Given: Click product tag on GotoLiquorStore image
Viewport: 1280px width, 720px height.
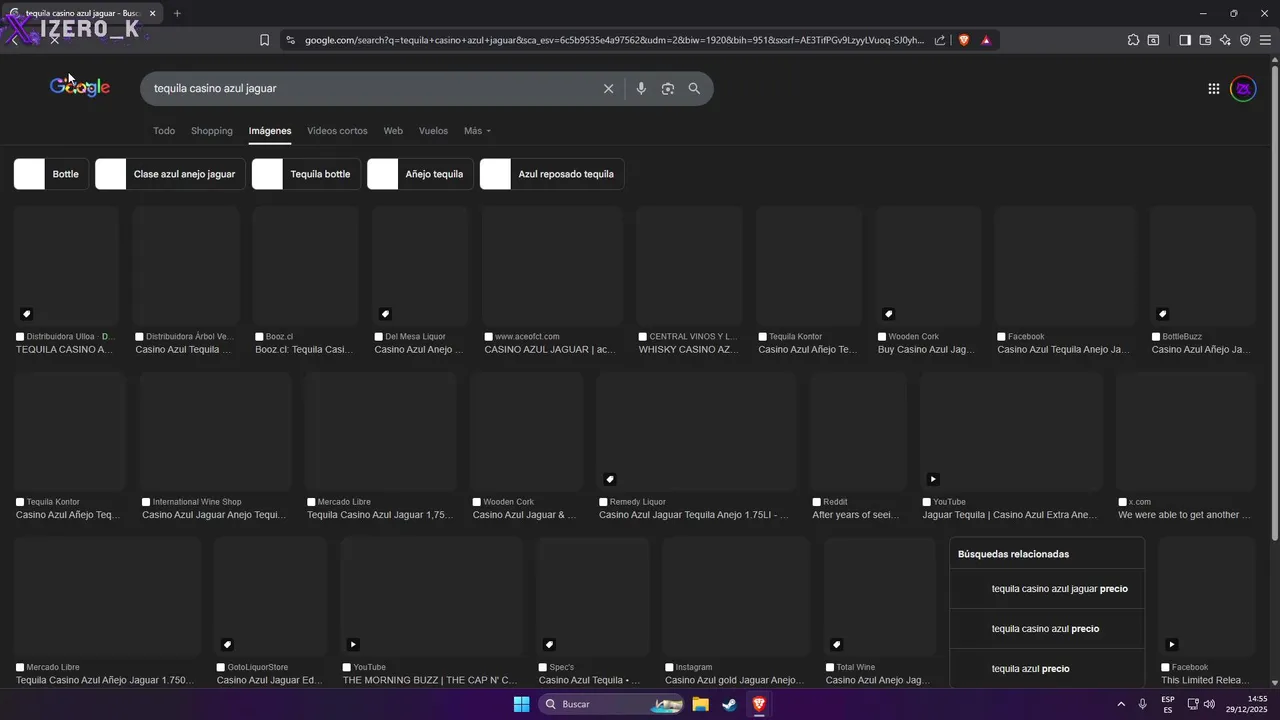Looking at the screenshot, I should (227, 644).
